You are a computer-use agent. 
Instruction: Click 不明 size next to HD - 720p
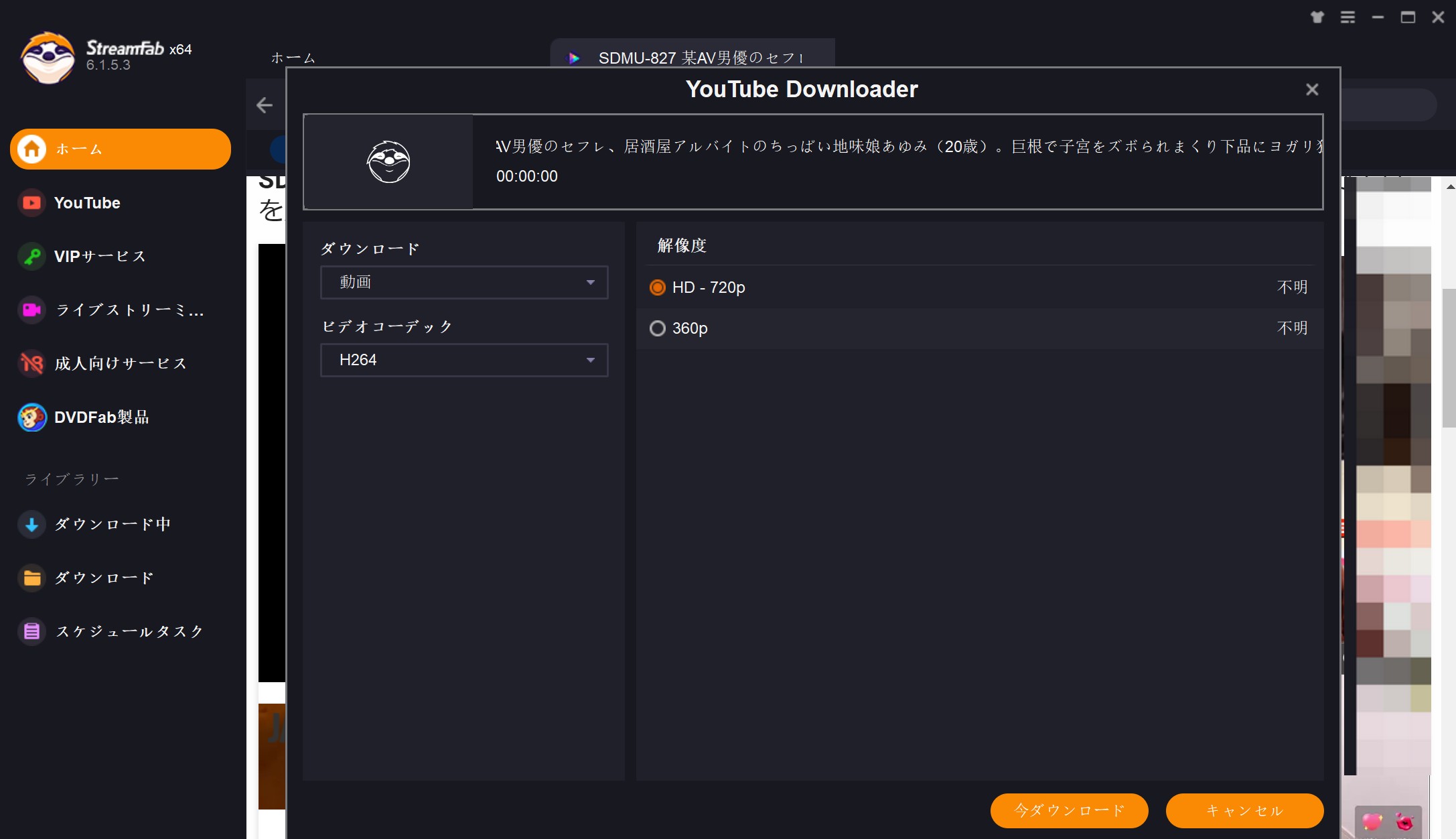click(x=1292, y=287)
